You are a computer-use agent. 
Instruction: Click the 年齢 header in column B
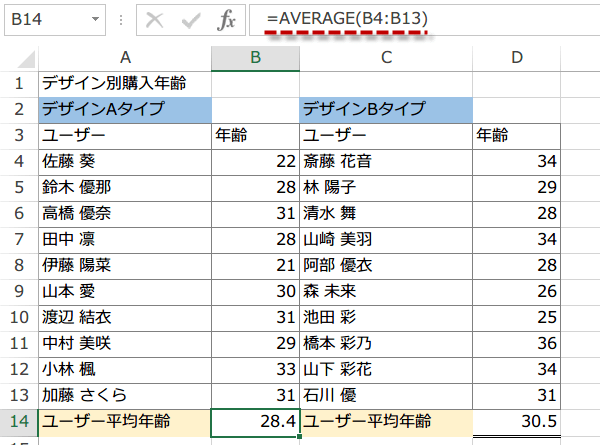tap(256, 136)
